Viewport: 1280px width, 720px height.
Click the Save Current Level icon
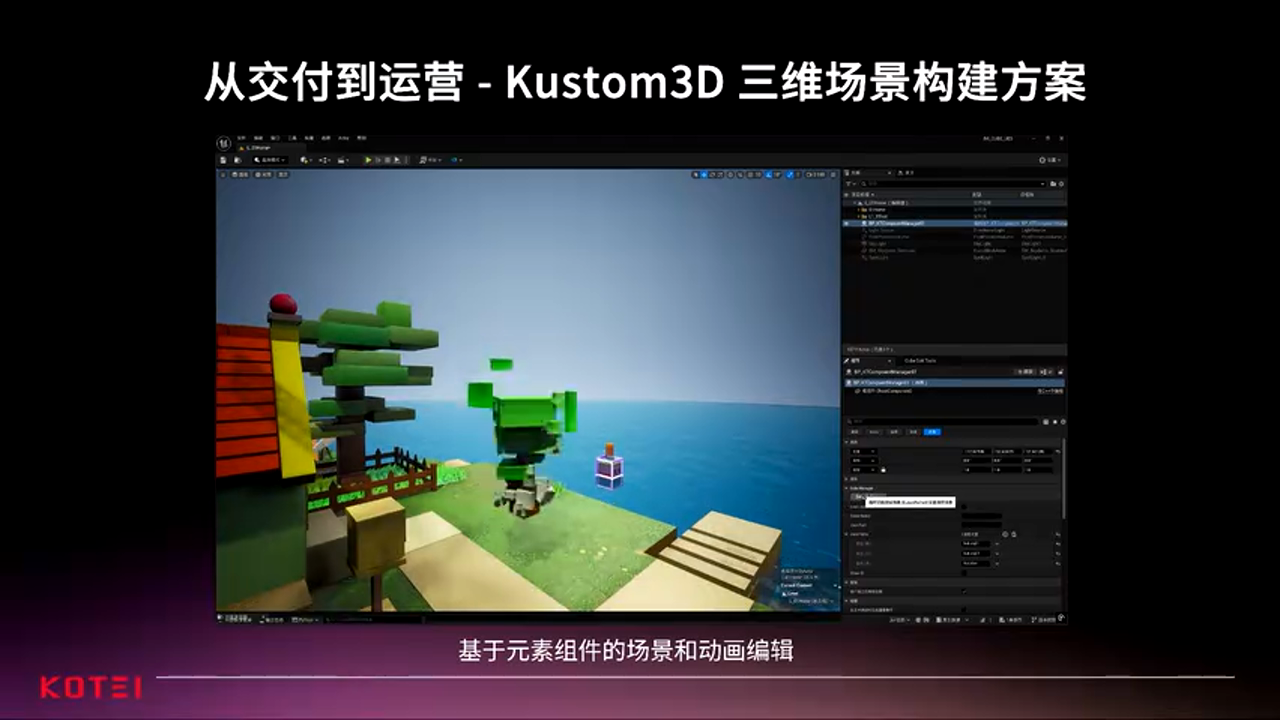223,160
